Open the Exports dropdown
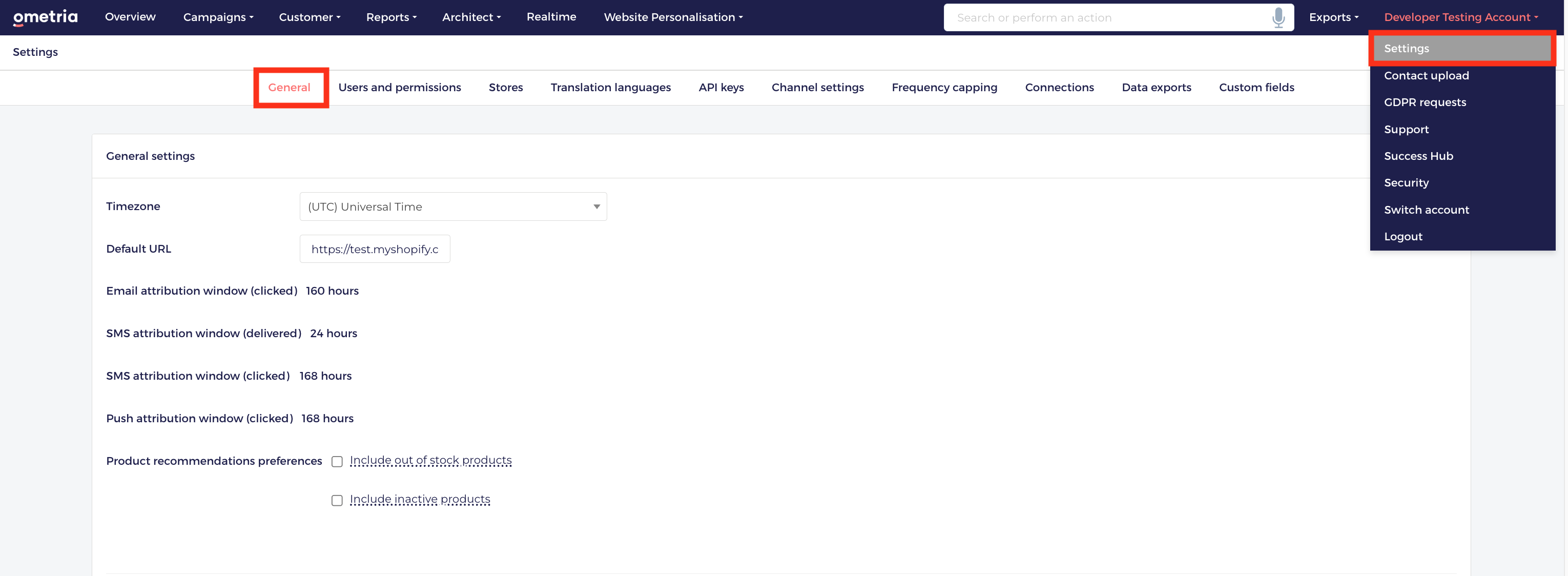 [x=1334, y=17]
